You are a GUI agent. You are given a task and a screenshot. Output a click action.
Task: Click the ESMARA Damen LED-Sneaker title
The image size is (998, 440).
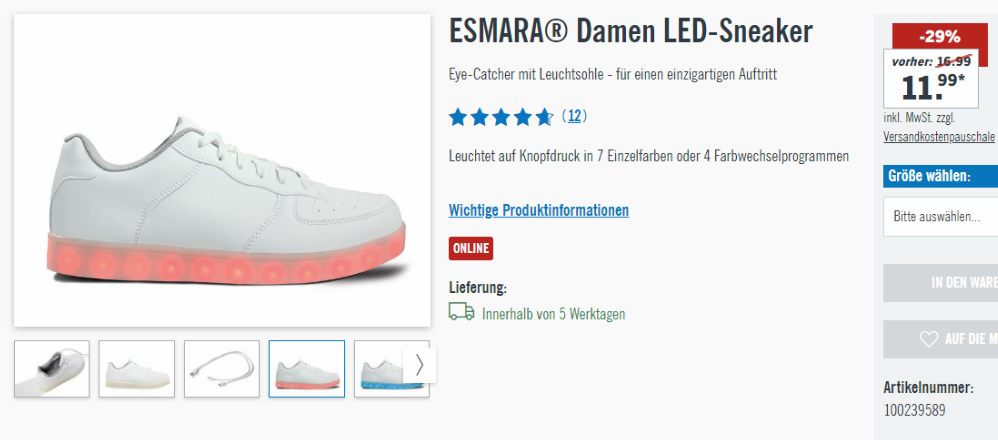pyautogui.click(x=631, y=32)
